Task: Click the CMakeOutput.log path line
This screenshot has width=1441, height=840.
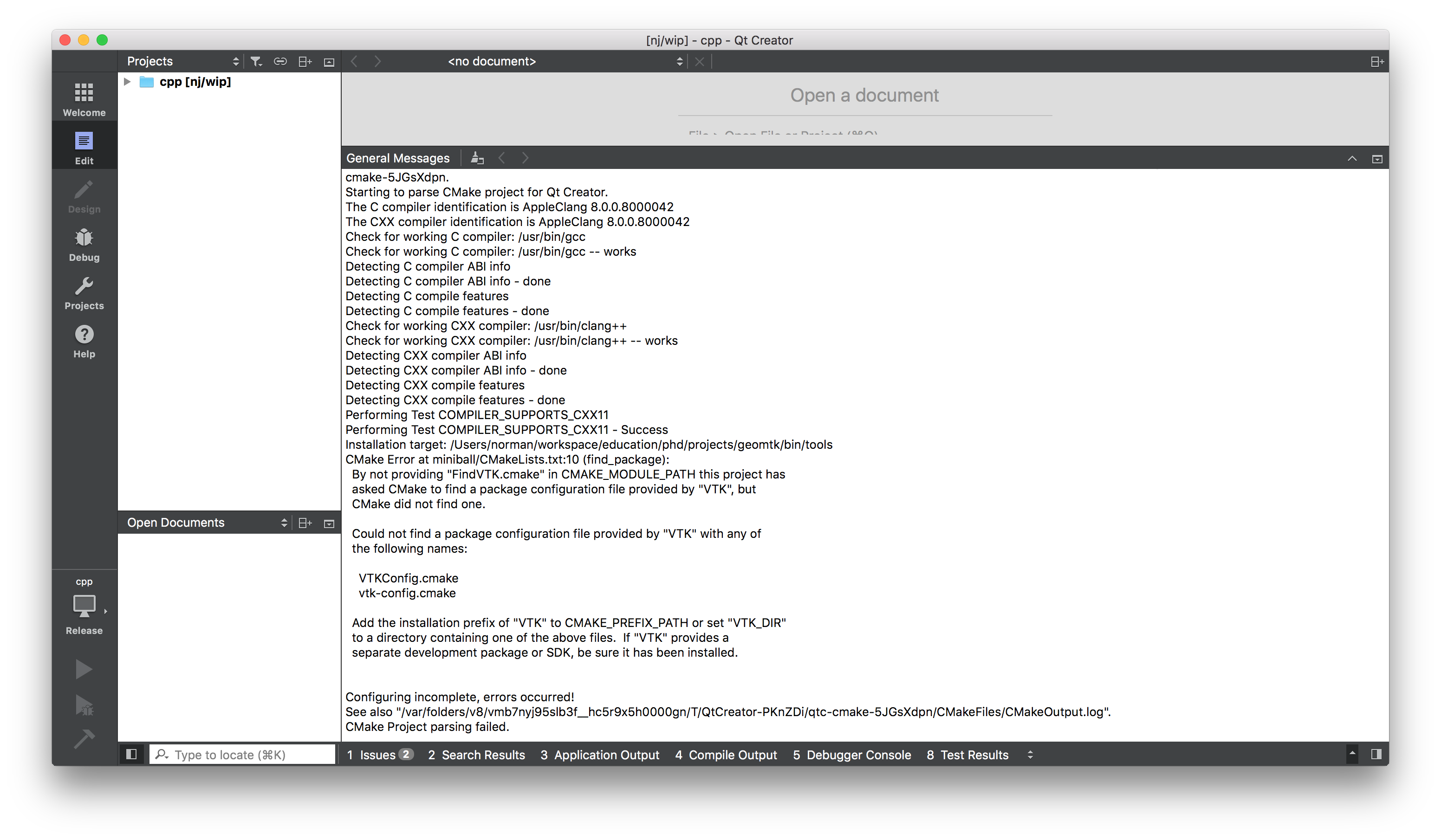Action: 728,712
